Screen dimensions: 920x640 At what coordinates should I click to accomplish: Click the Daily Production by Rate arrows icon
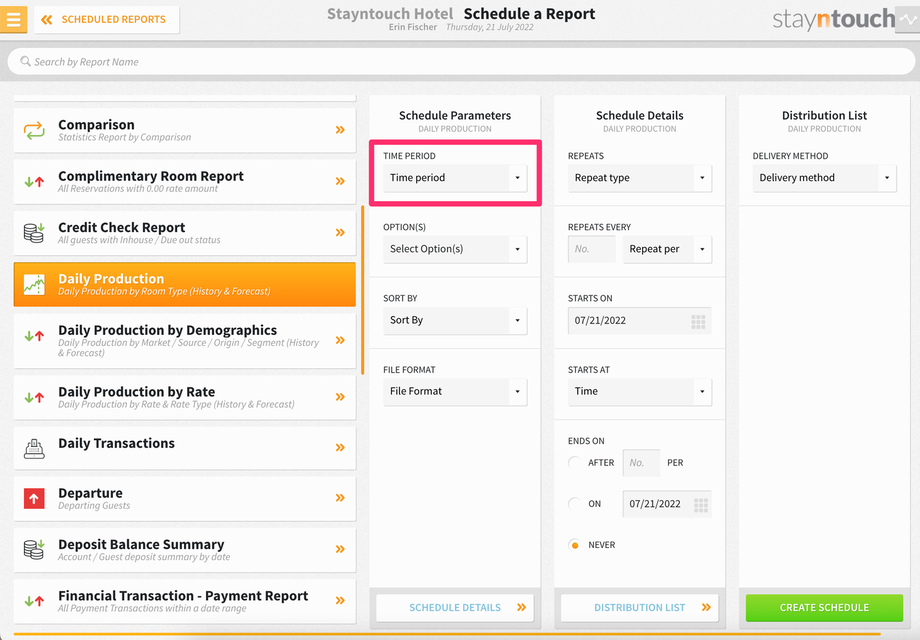[34, 398]
